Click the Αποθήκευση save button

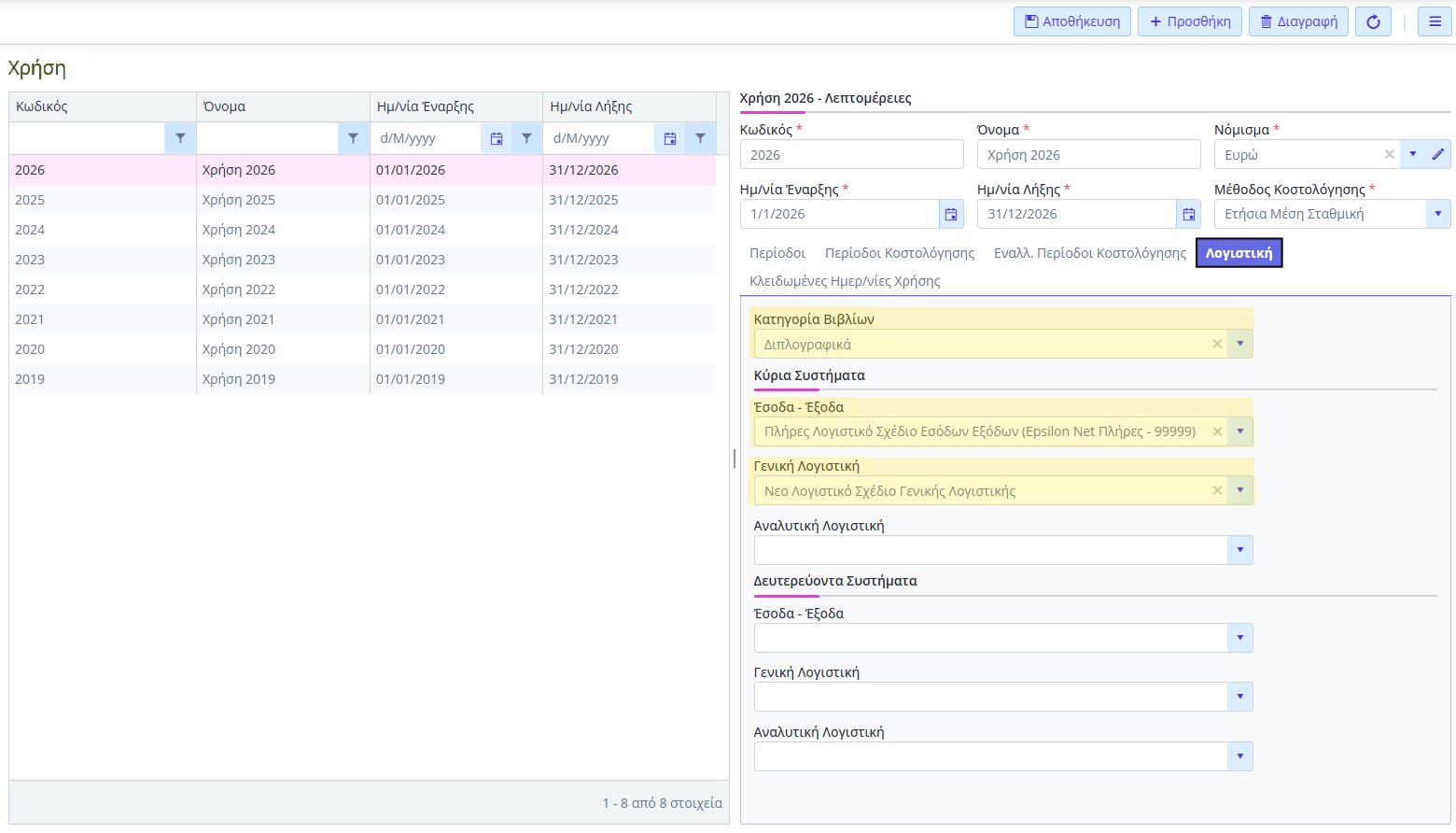pyautogui.click(x=1071, y=21)
